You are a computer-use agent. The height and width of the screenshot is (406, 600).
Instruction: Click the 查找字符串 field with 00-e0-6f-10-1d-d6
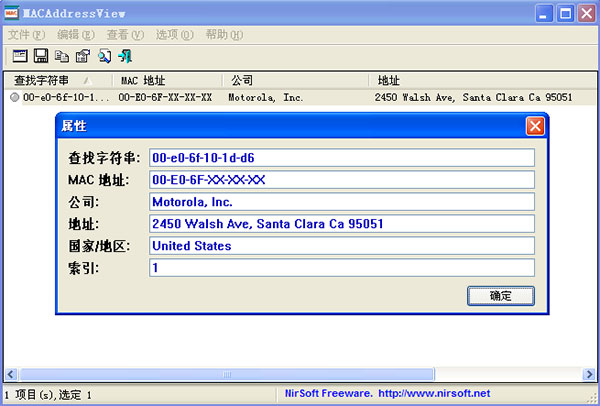[342, 158]
